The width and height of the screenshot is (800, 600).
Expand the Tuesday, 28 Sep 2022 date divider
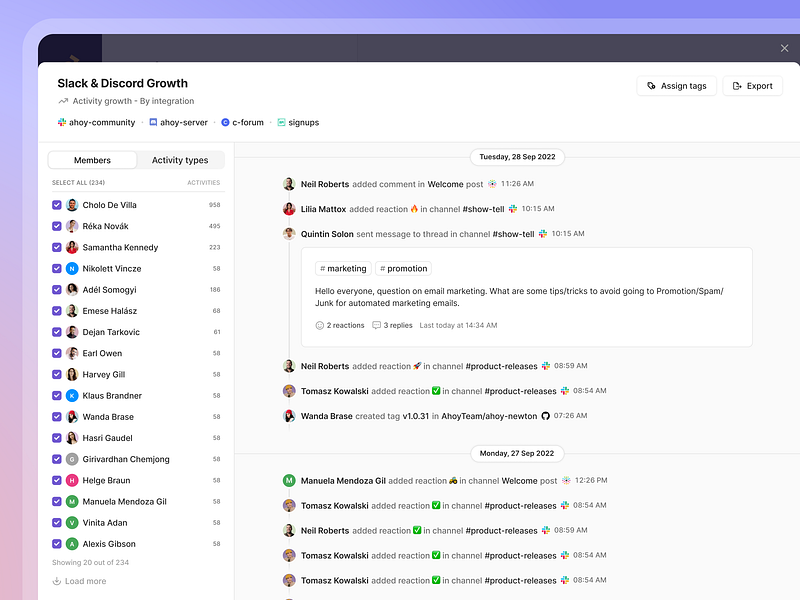click(516, 157)
